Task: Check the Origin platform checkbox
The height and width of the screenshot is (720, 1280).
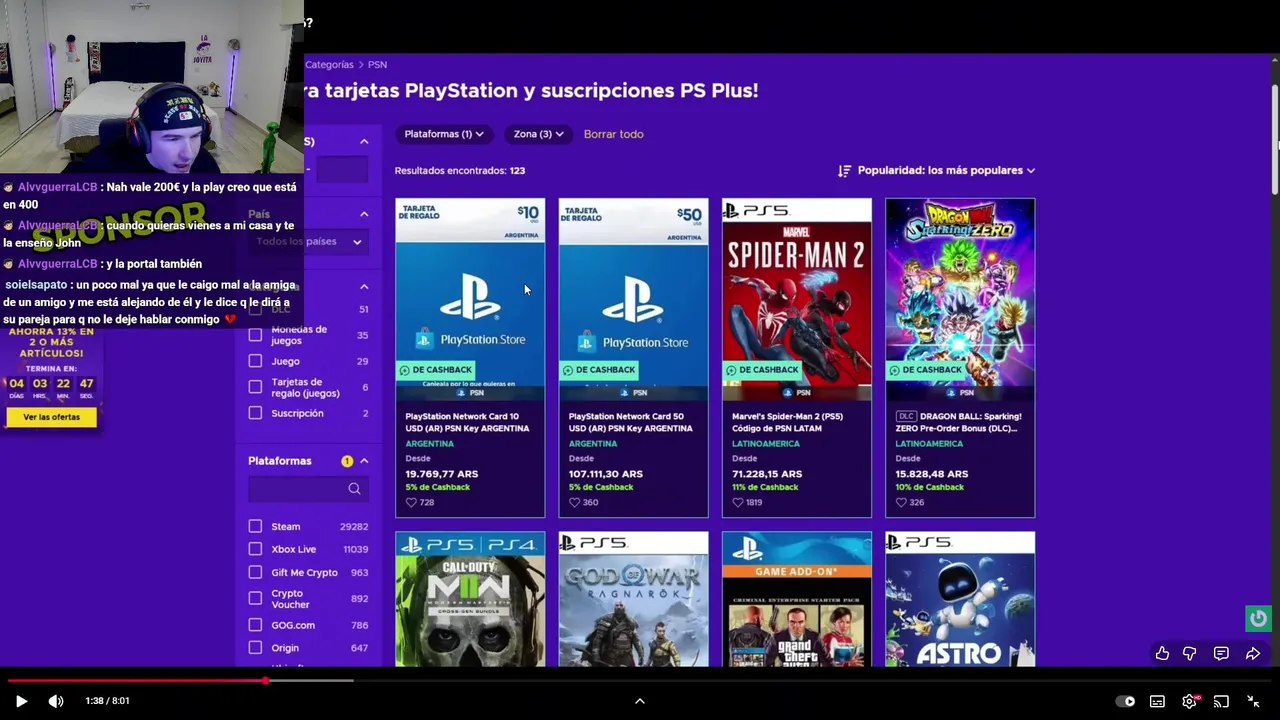Action: (x=255, y=648)
